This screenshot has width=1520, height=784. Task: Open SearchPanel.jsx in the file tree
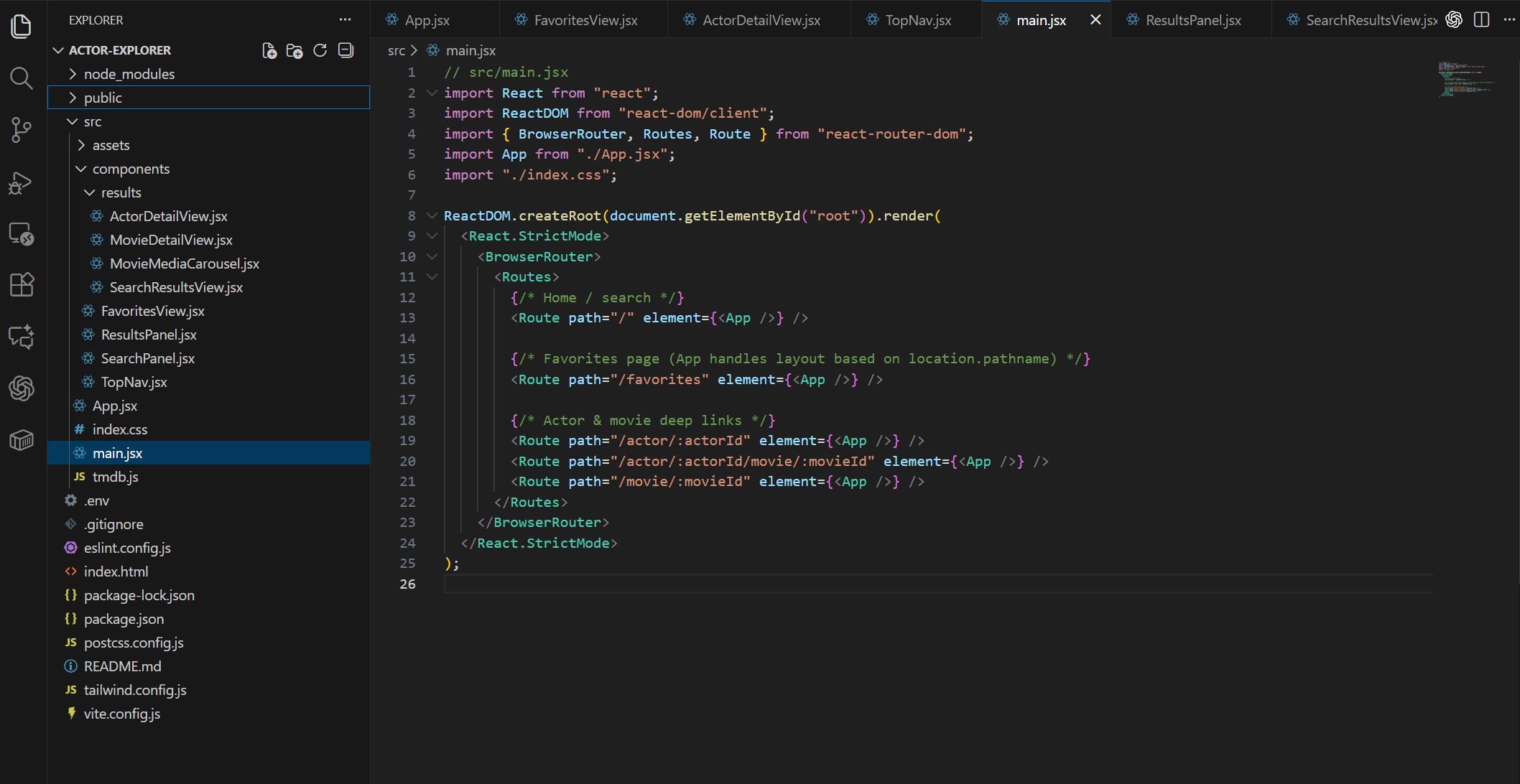click(208, 358)
